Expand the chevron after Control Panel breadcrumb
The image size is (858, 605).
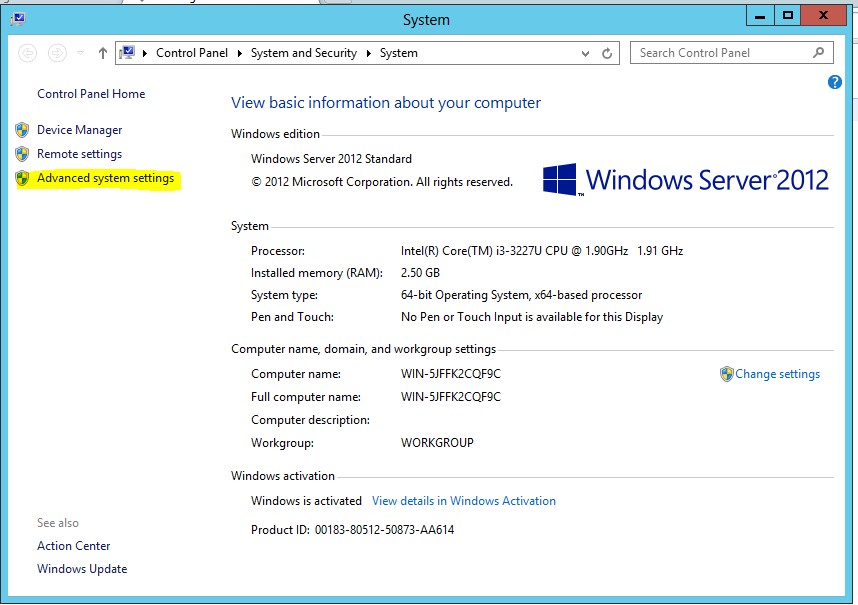(x=238, y=52)
